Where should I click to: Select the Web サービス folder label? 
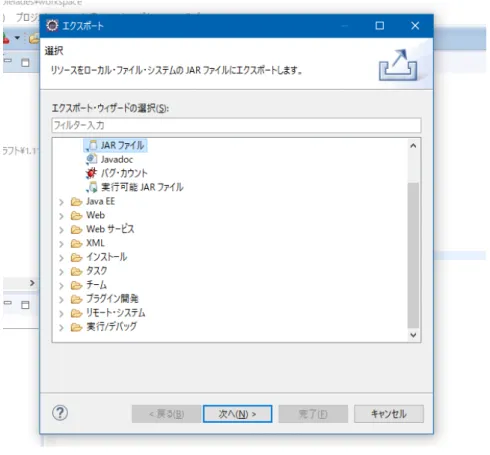110,229
